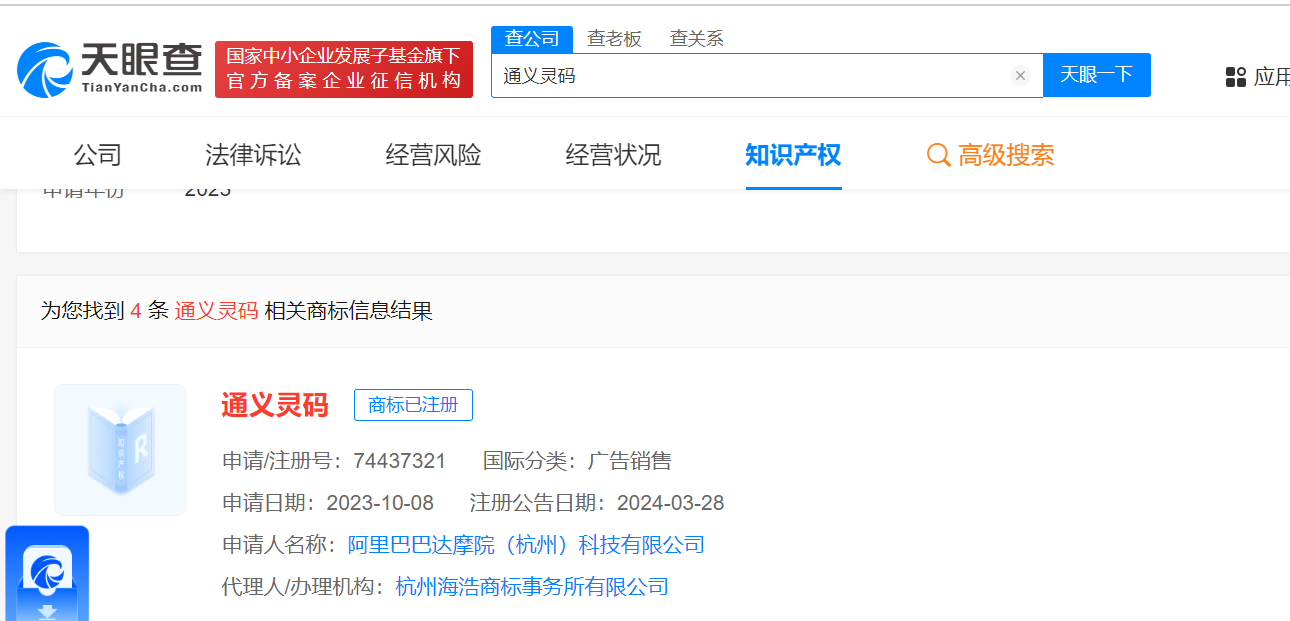
Task: Focus the search field containing 通义灵码
Action: tap(750, 76)
